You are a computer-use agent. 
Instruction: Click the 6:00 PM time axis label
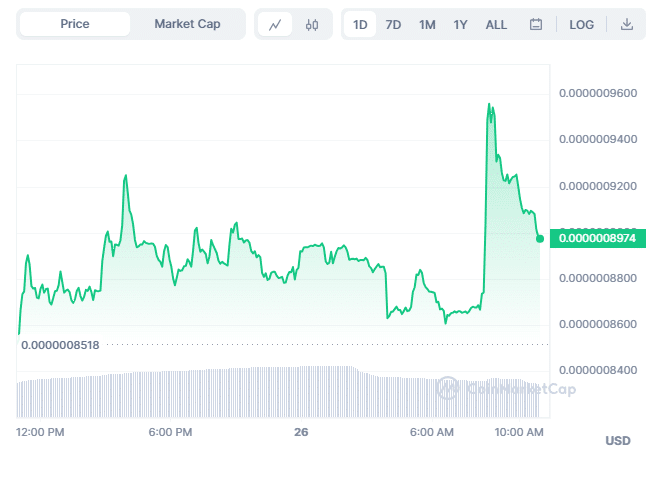[x=170, y=432]
